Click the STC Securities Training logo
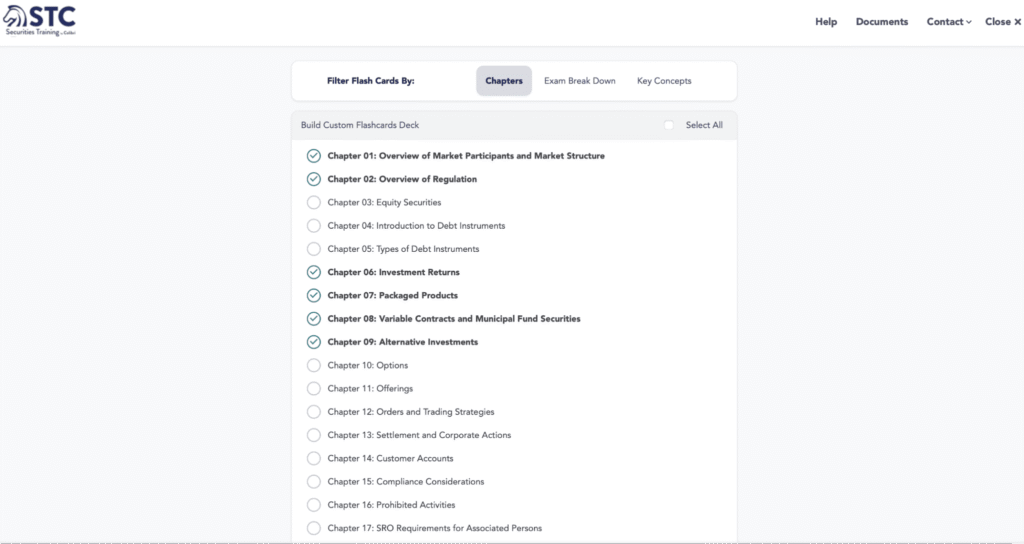Image resolution: width=1024 pixels, height=544 pixels. coord(39,21)
